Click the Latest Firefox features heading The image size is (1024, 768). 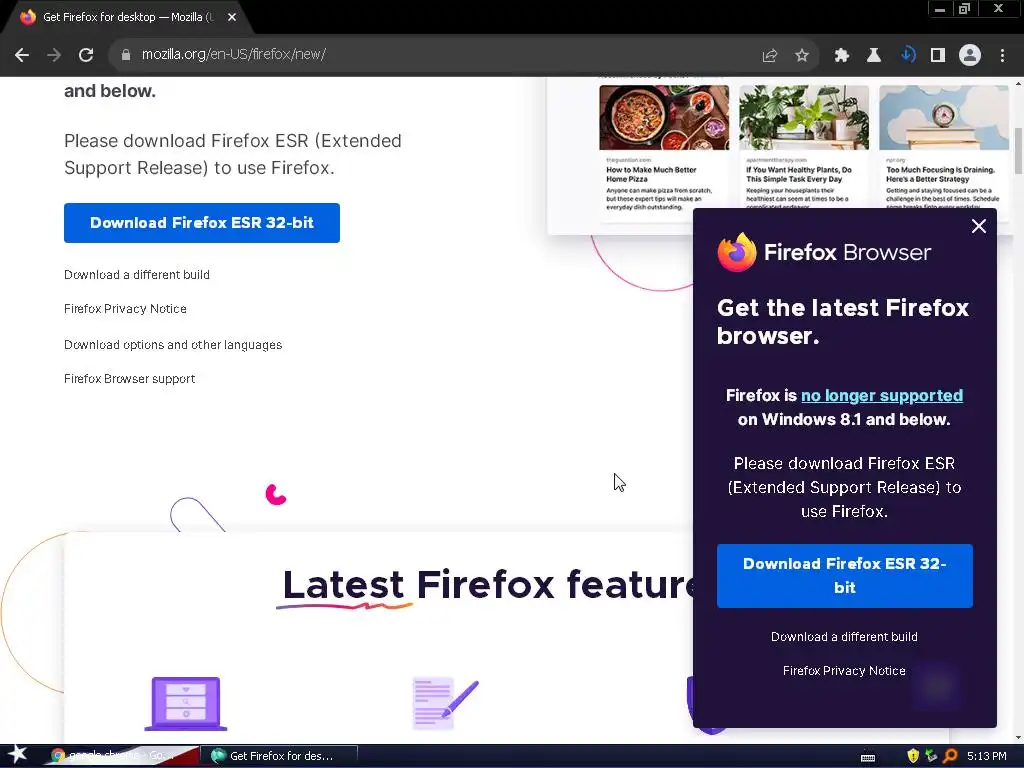(x=487, y=584)
